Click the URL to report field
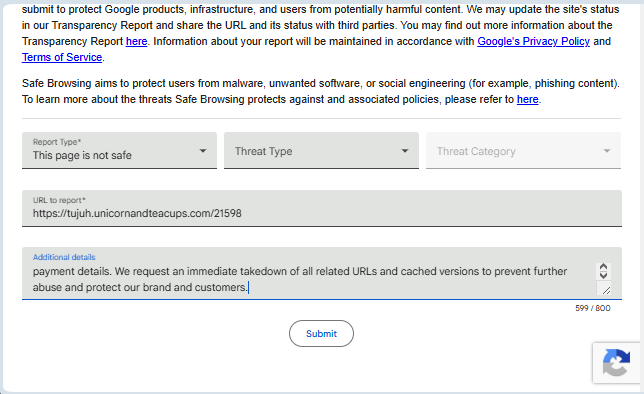The width and height of the screenshot is (644, 394). pos(322,208)
